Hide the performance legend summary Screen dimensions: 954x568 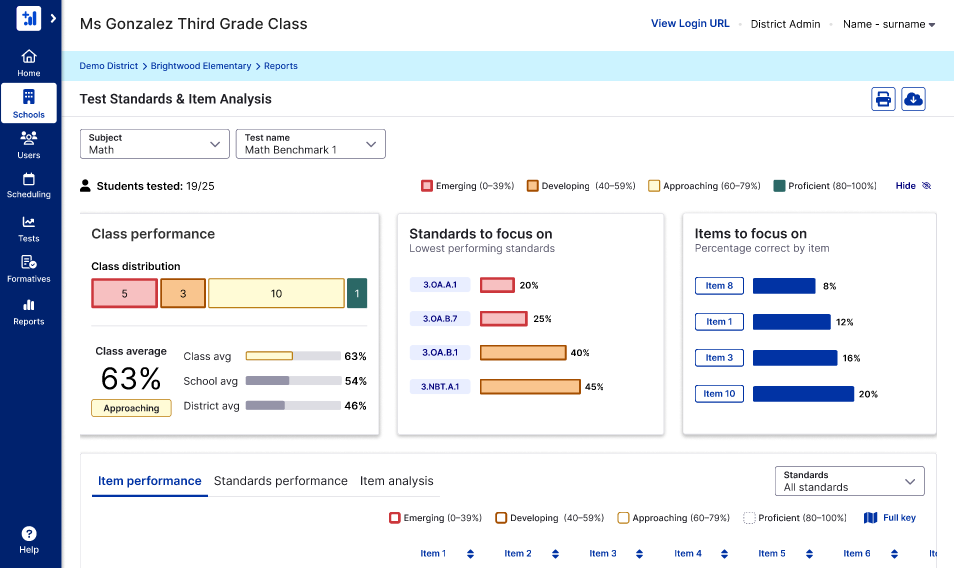[x=912, y=186]
